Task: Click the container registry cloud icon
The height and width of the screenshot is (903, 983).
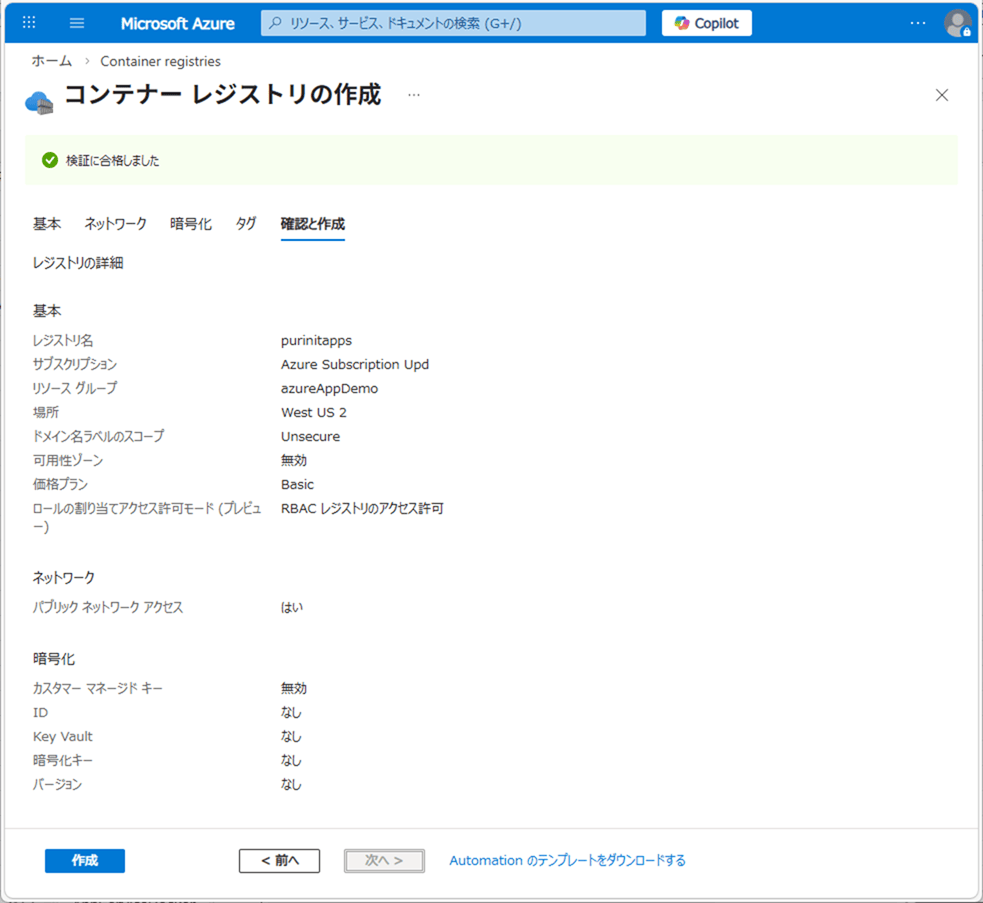Action: [x=39, y=100]
